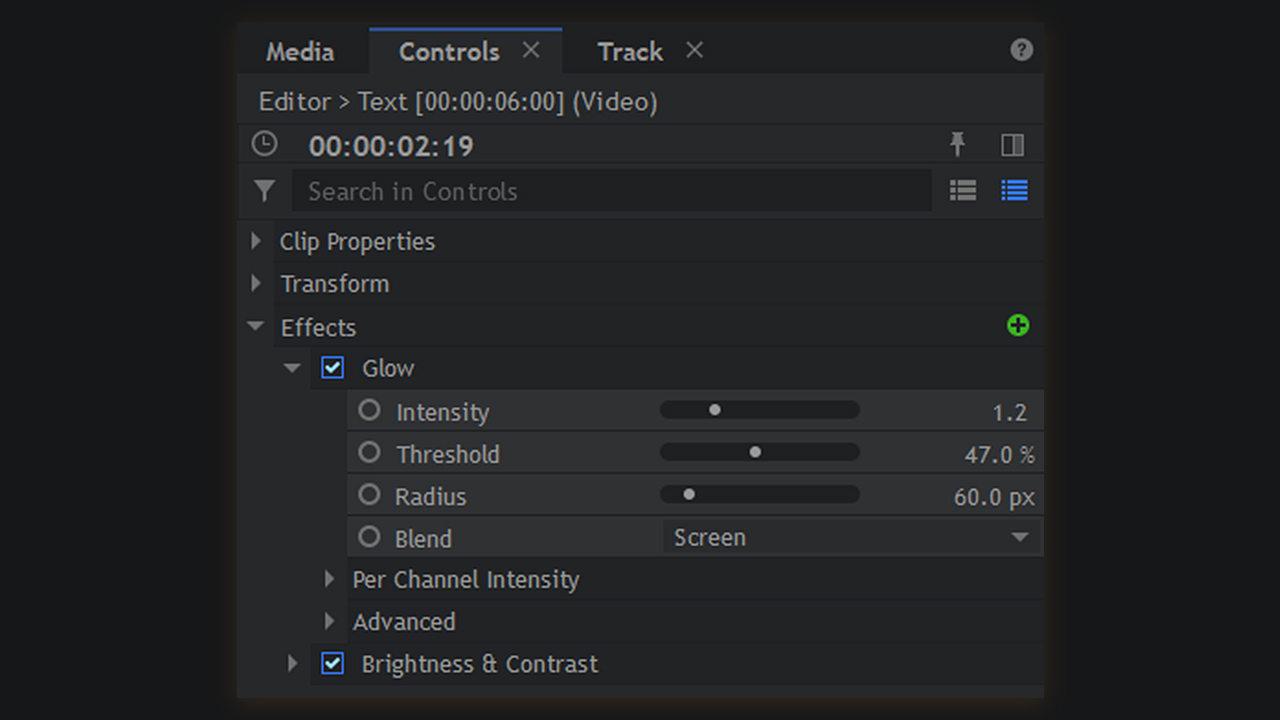Uncheck the Brightness & Contrast effect
1280x720 pixels.
coord(333,663)
